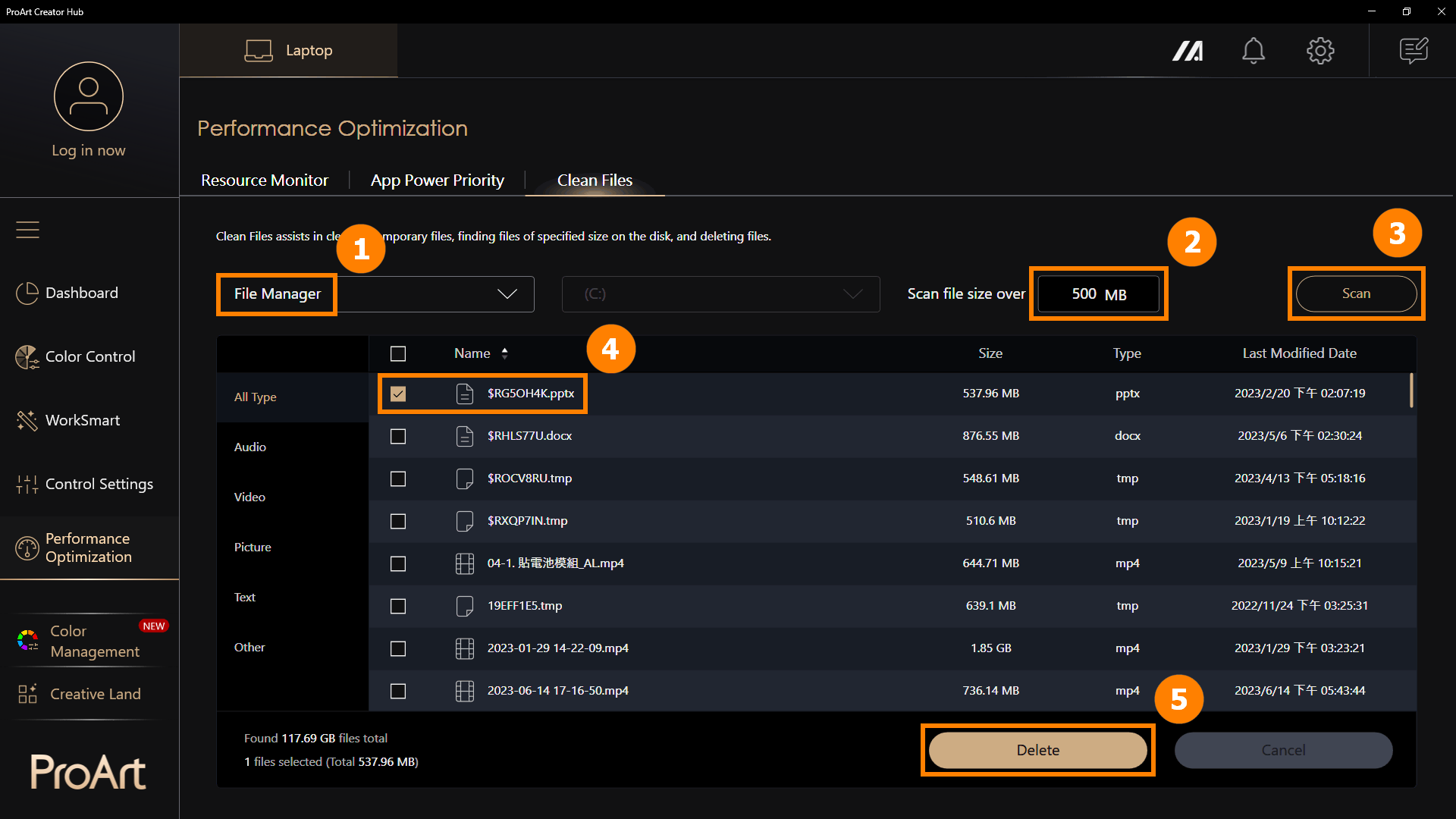Click the Color Management wheel icon

tap(28, 641)
